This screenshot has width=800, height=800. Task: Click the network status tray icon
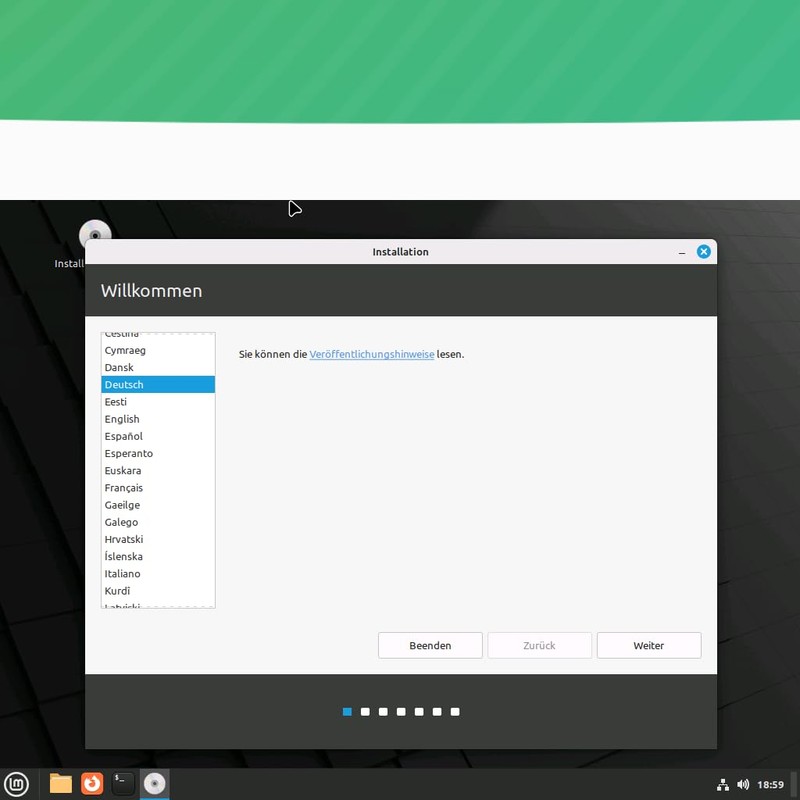pos(723,784)
